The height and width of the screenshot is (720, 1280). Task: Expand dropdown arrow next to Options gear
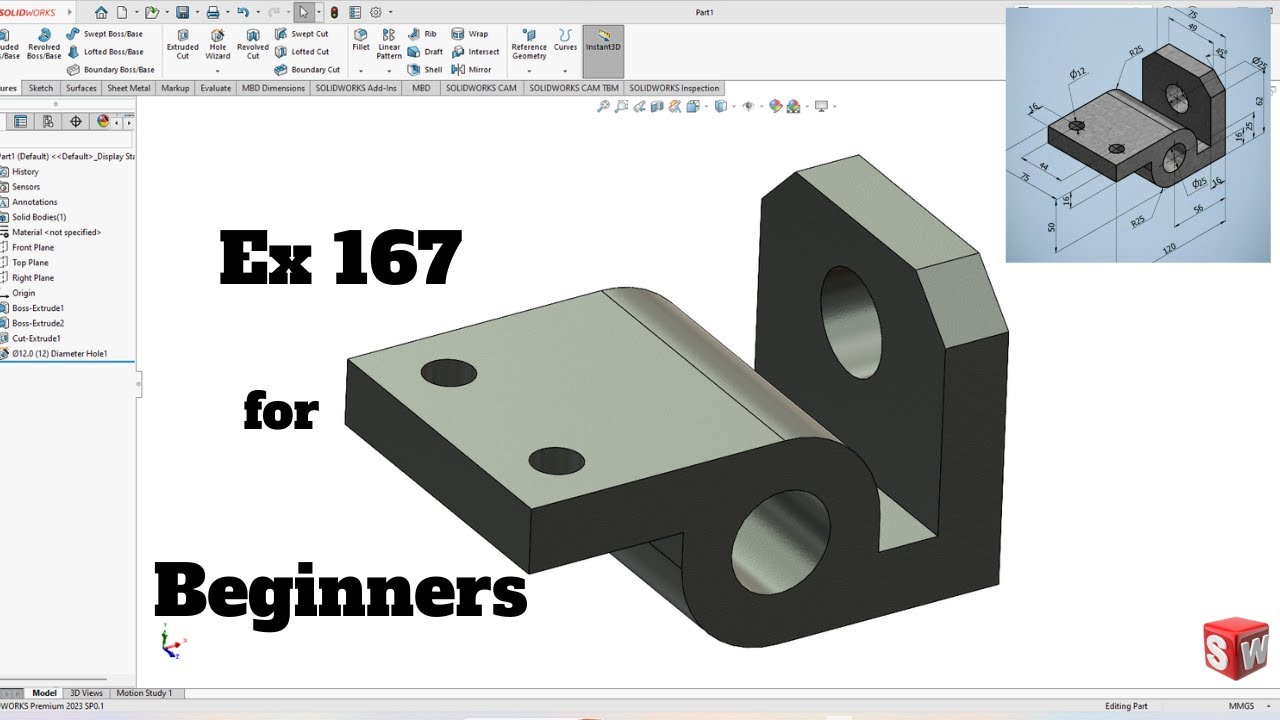point(389,13)
